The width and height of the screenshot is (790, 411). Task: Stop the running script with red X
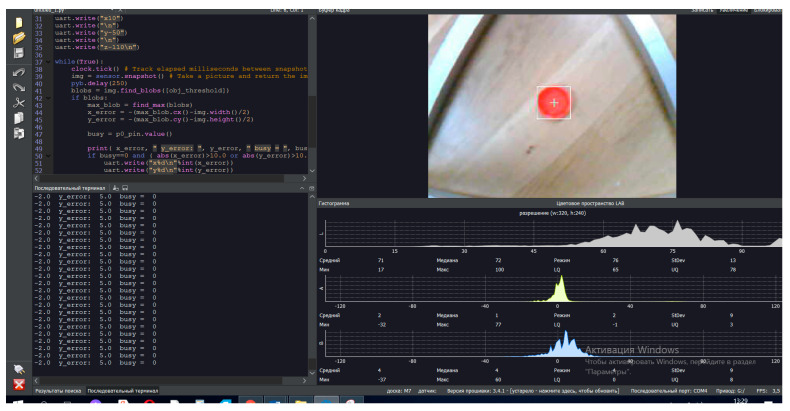(x=19, y=384)
